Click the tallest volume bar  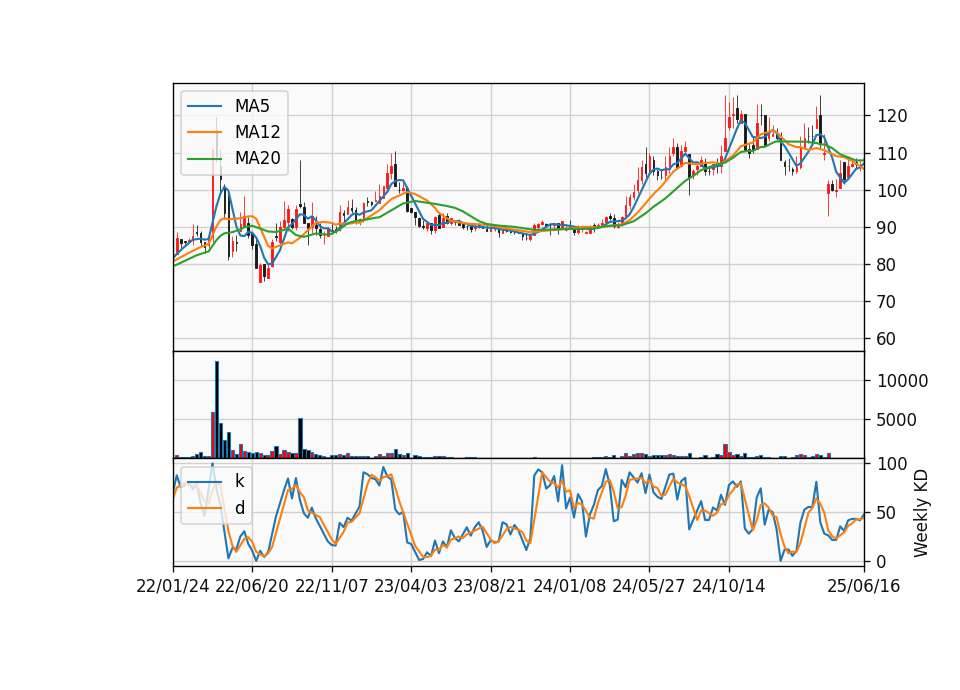pos(217,410)
